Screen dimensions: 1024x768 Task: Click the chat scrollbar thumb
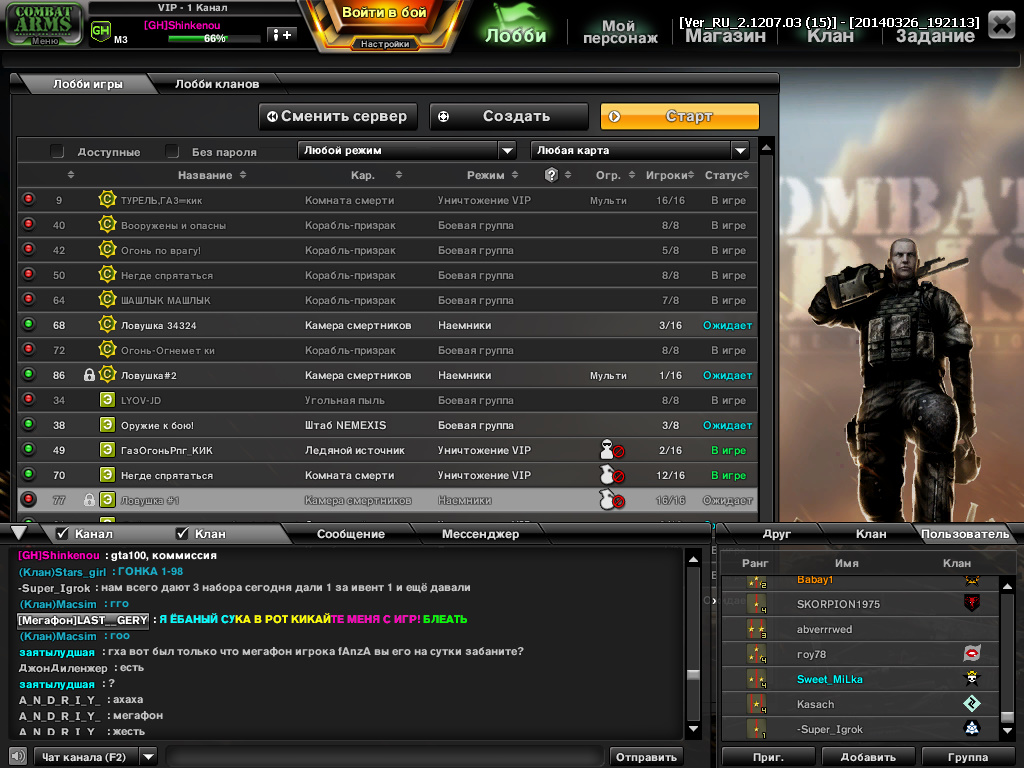pos(694,675)
